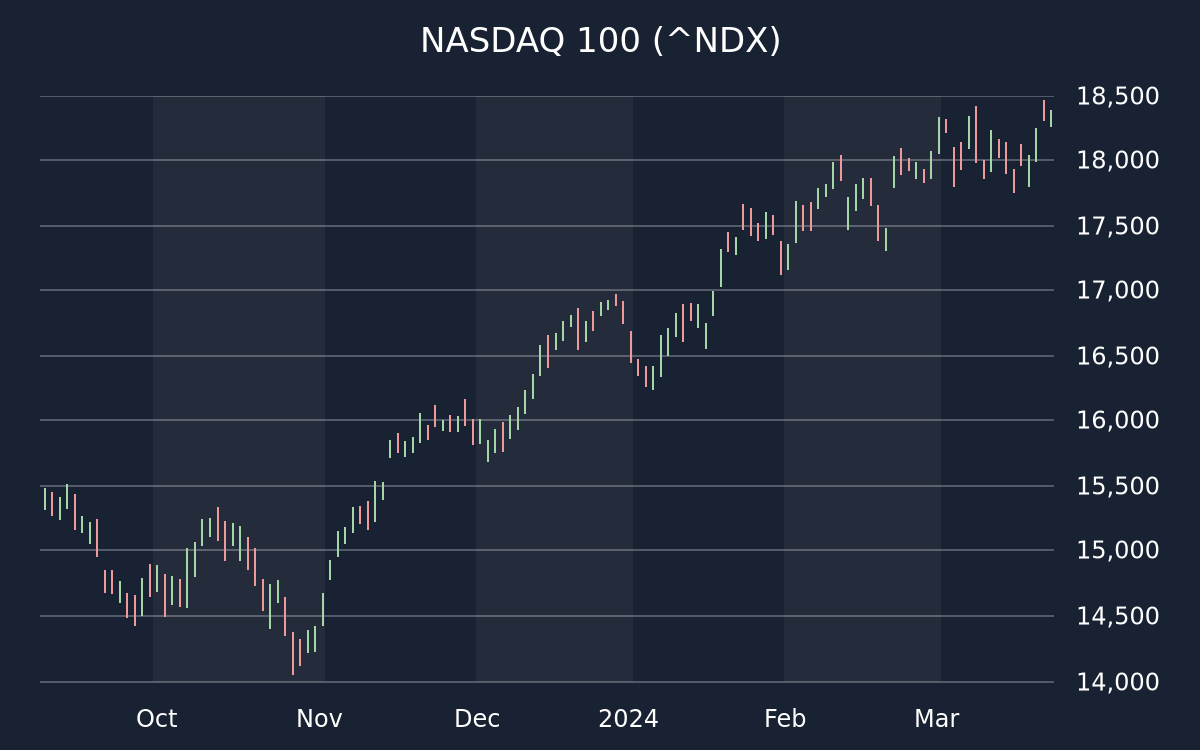The height and width of the screenshot is (750, 1200).
Task: Click the 18,500 price axis label
Action: [x=1117, y=97]
